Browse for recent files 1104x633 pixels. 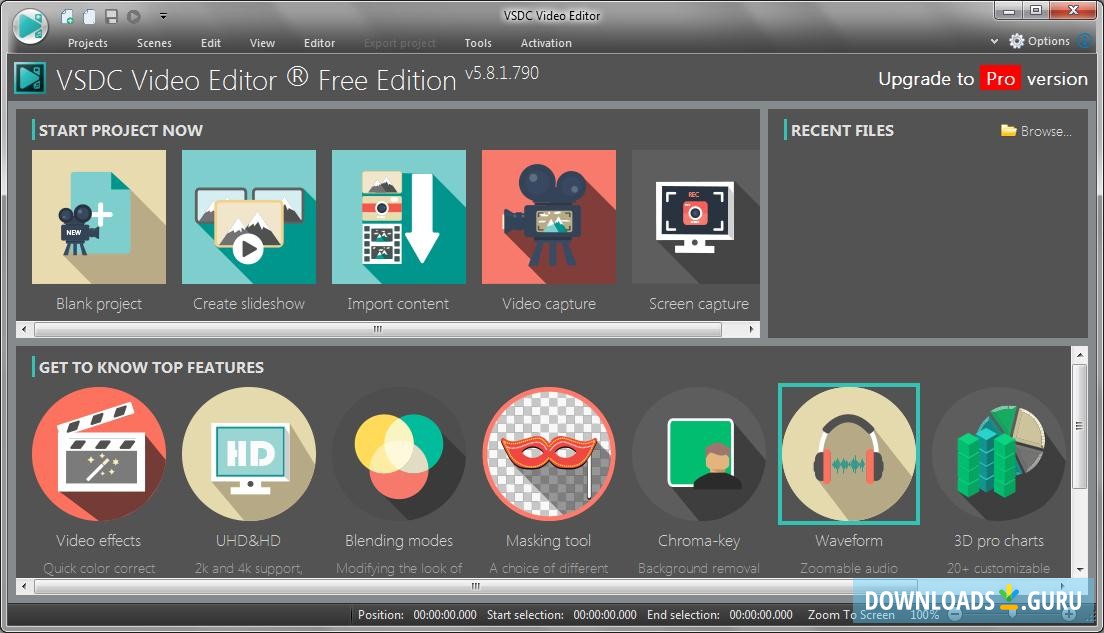point(1036,131)
